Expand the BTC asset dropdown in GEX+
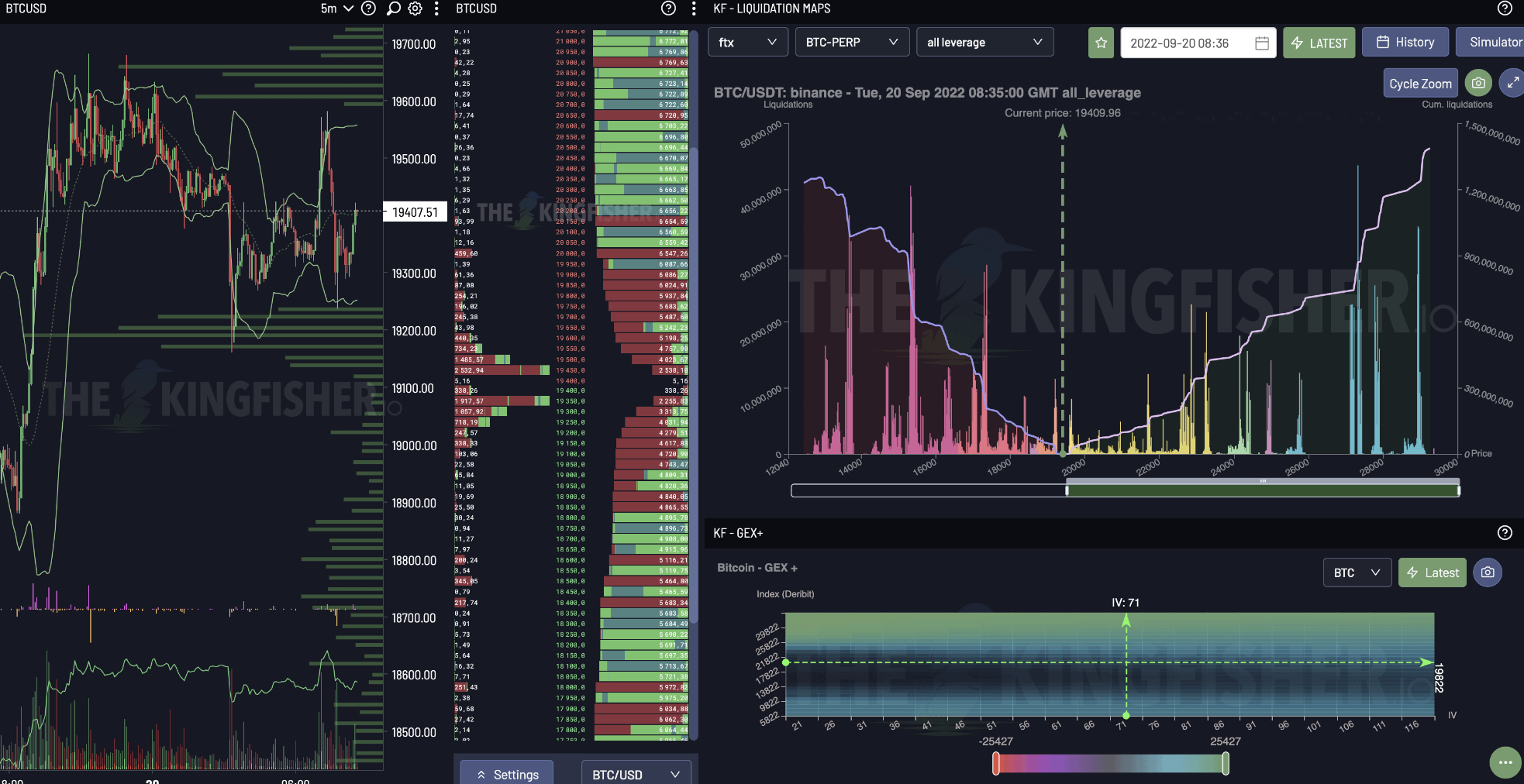 click(1357, 573)
